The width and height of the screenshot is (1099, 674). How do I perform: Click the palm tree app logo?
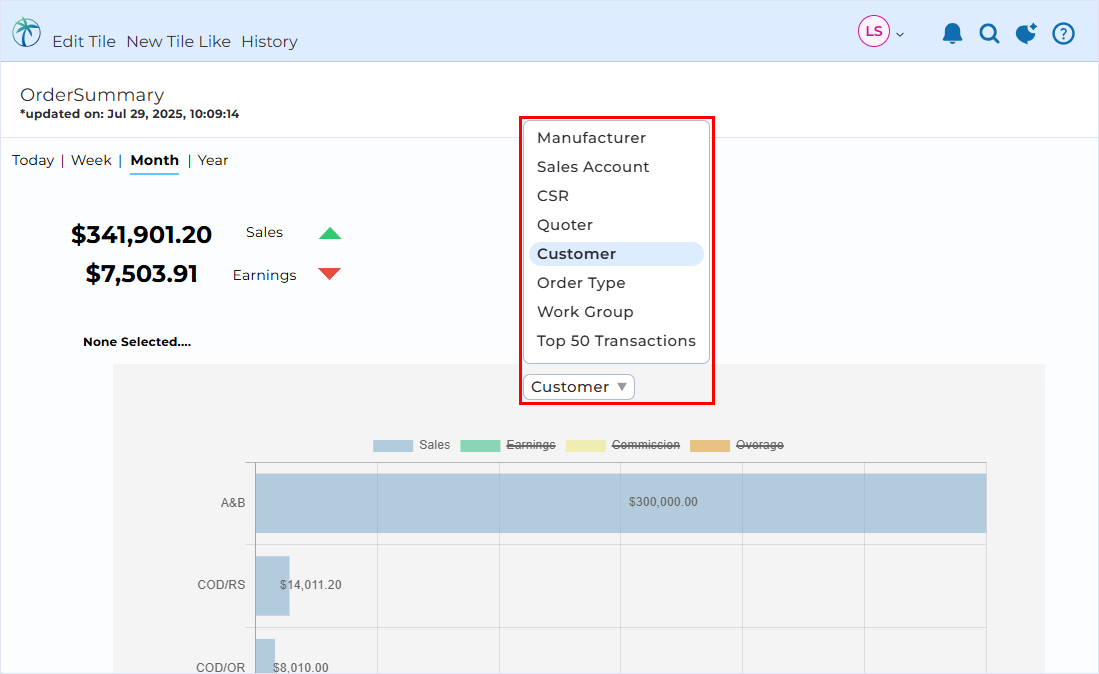pos(27,32)
